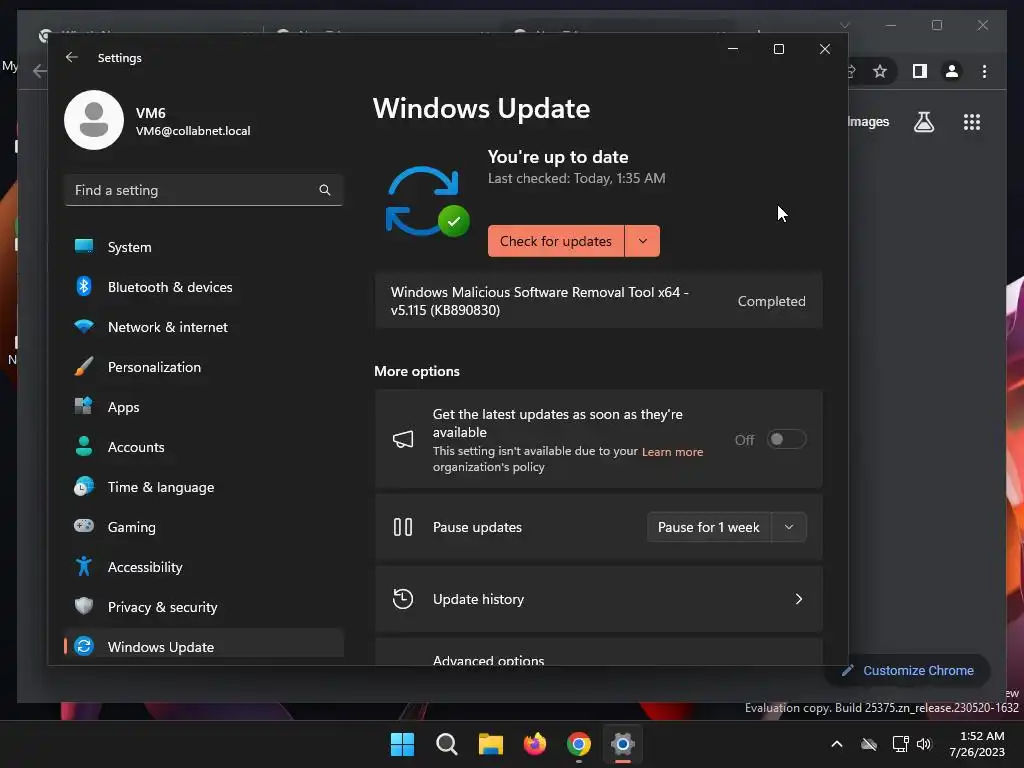Click Chrome's side panel icon
Viewport: 1024px width, 768px height.
[x=920, y=71]
